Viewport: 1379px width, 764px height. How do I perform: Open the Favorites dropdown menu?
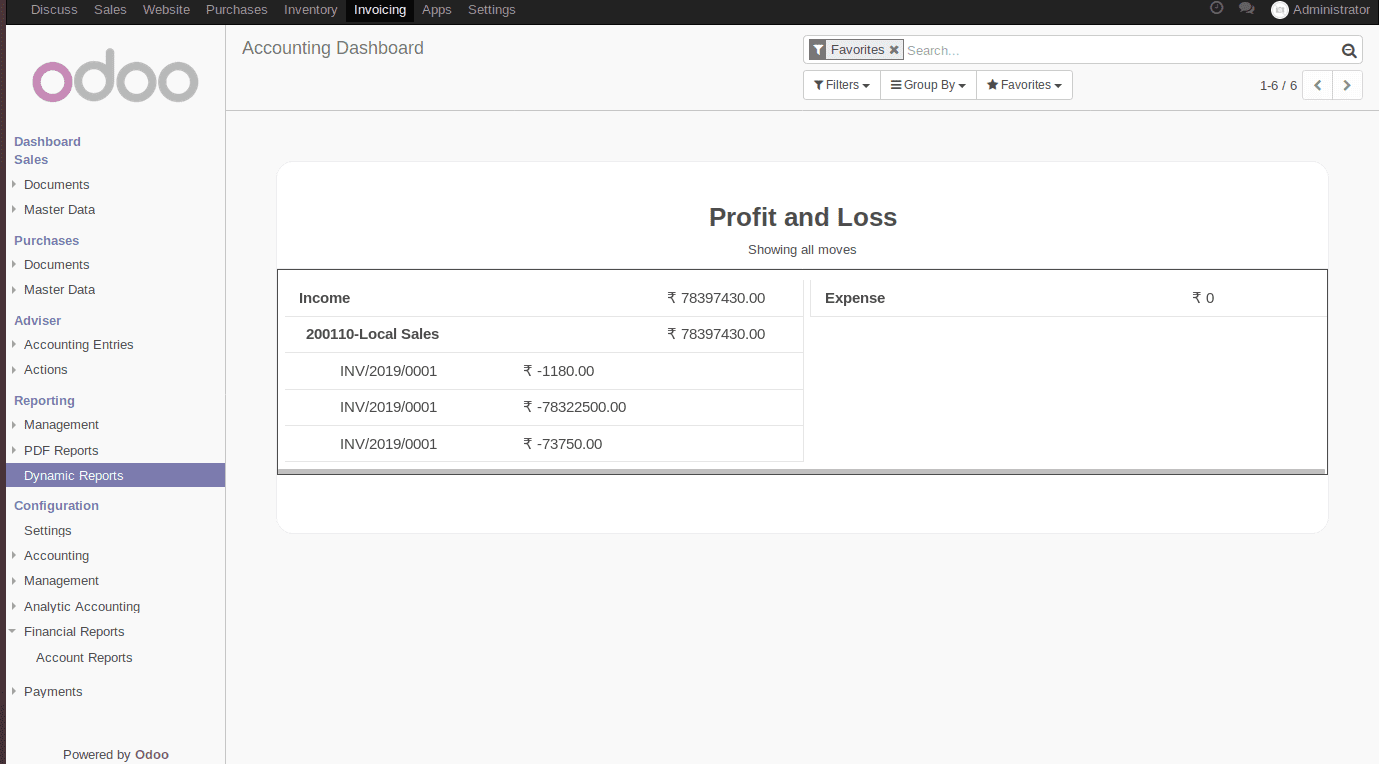coord(1024,85)
